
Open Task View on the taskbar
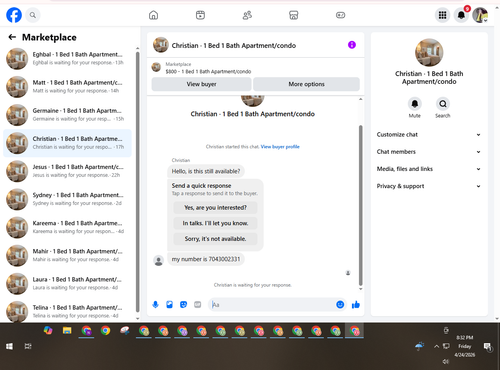pos(28,346)
